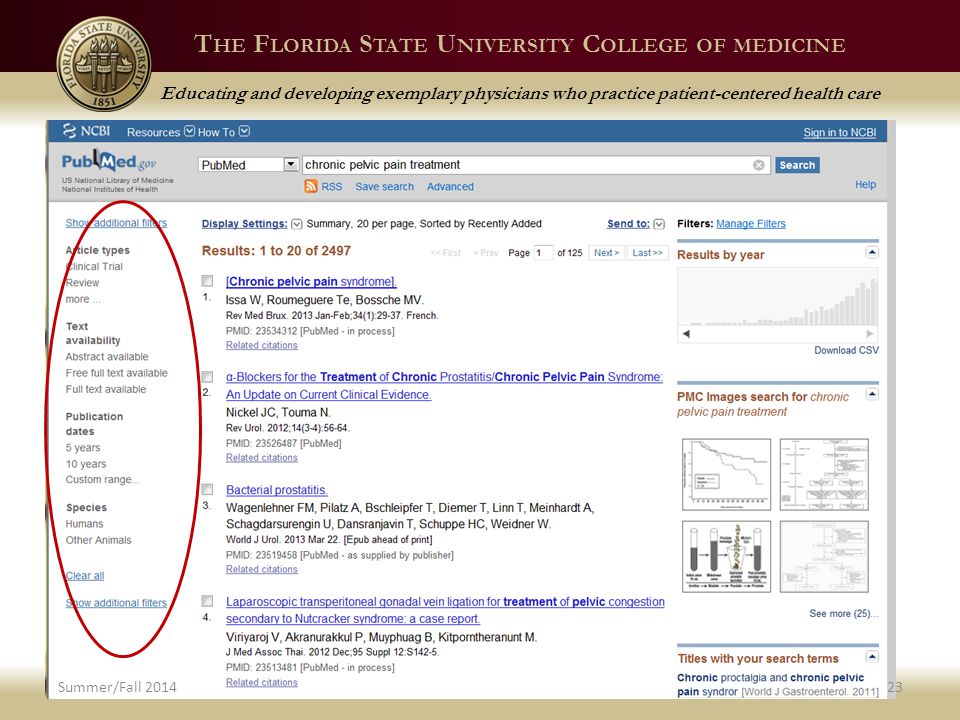
Task: Select the Full text available filter
Action: coord(106,389)
